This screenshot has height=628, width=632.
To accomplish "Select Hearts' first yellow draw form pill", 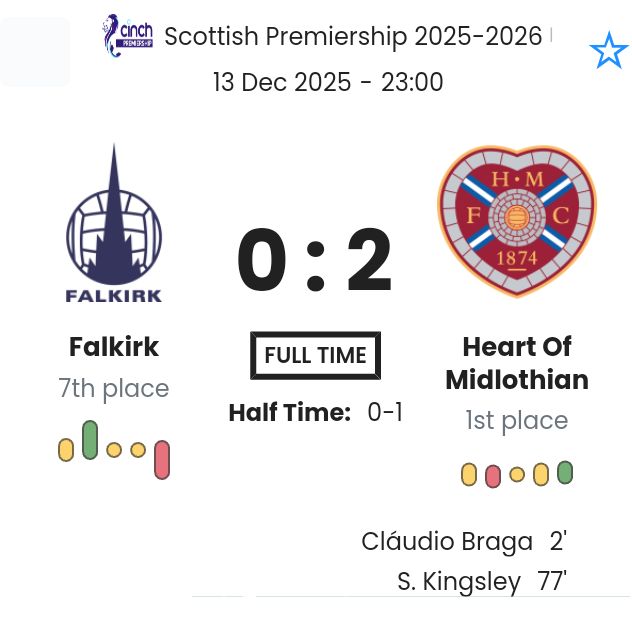I will coord(469,475).
